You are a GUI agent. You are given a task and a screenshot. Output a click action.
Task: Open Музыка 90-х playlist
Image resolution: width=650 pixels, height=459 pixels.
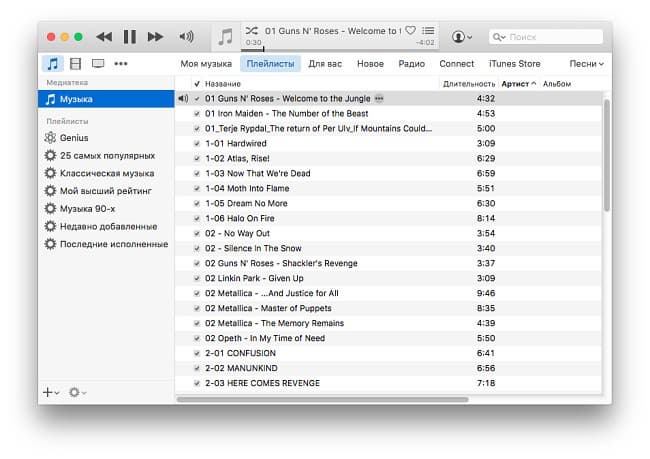coord(106,209)
